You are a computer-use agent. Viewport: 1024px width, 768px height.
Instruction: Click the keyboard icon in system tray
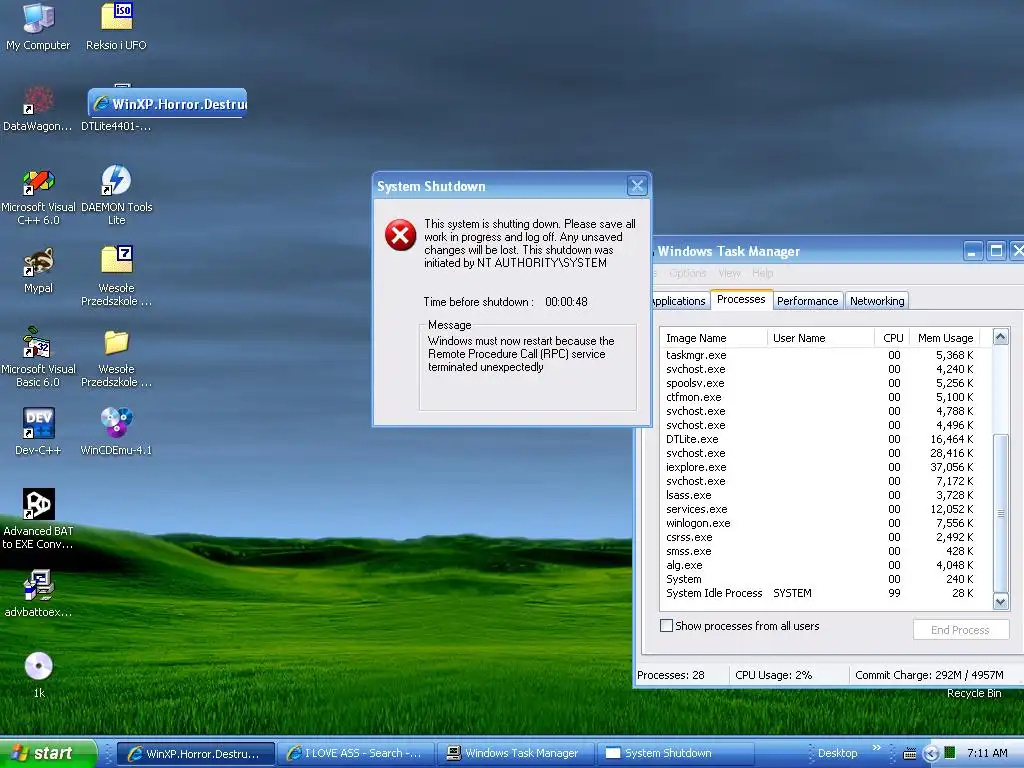tap(910, 754)
